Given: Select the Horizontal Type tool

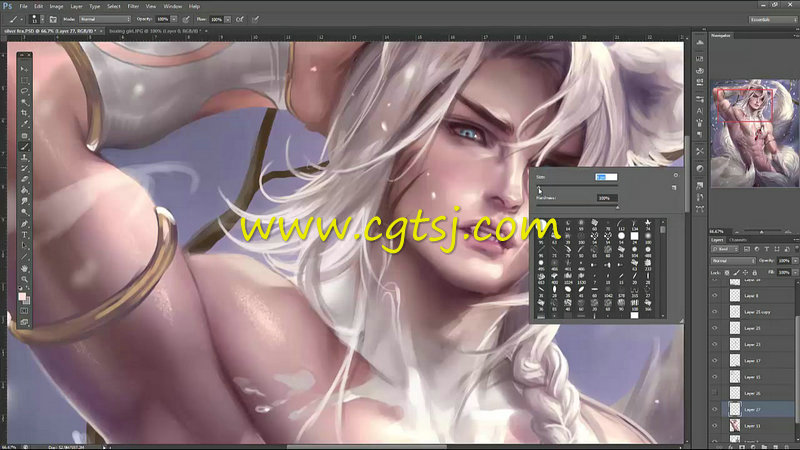Looking at the screenshot, I should (x=24, y=235).
